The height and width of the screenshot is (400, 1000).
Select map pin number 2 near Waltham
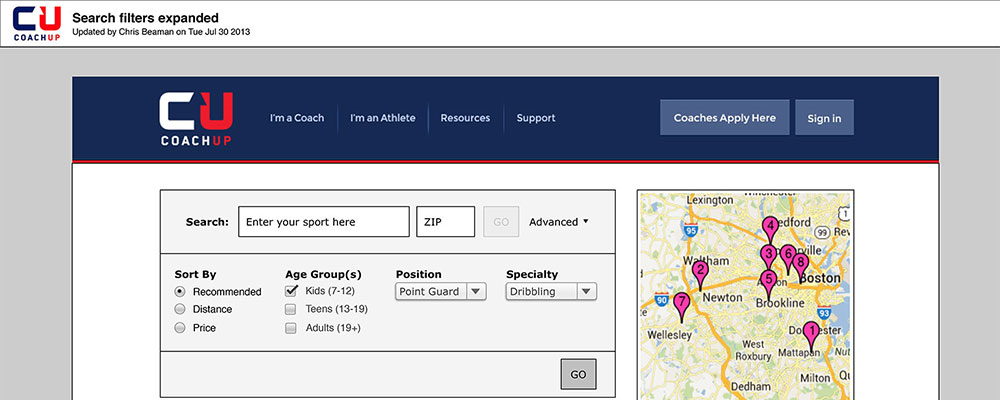click(x=700, y=276)
